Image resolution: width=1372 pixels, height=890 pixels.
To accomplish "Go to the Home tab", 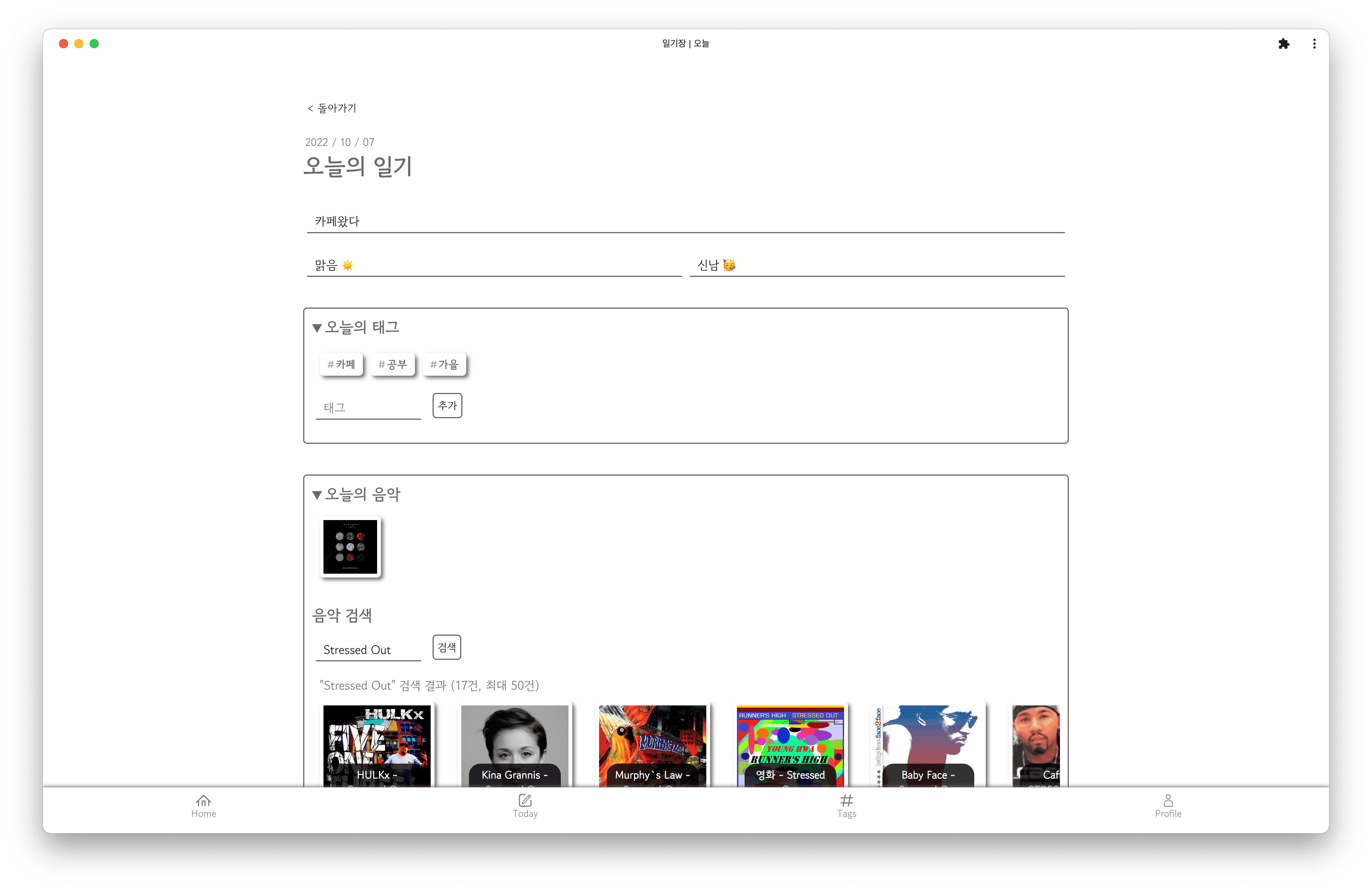I will (204, 806).
